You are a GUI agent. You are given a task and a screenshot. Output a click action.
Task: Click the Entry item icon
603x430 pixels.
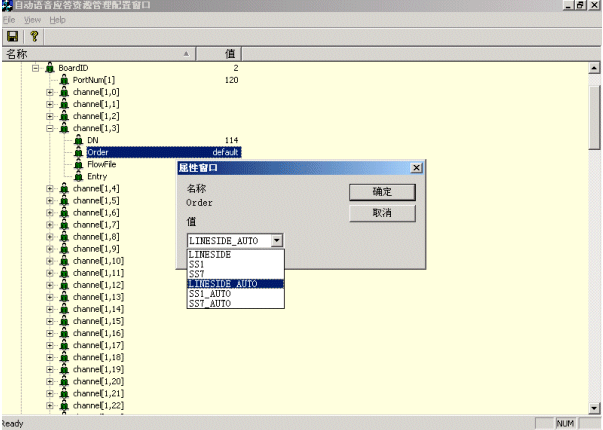79,176
